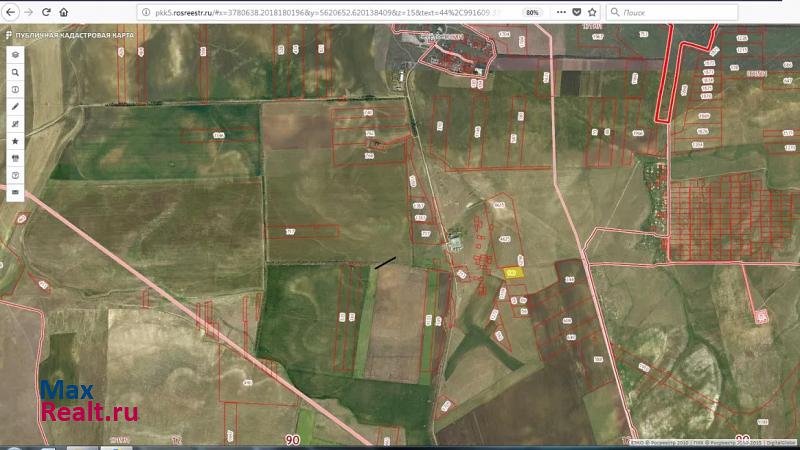Select the info identify tool in sidebar
This screenshot has width=800, height=450.
point(15,90)
